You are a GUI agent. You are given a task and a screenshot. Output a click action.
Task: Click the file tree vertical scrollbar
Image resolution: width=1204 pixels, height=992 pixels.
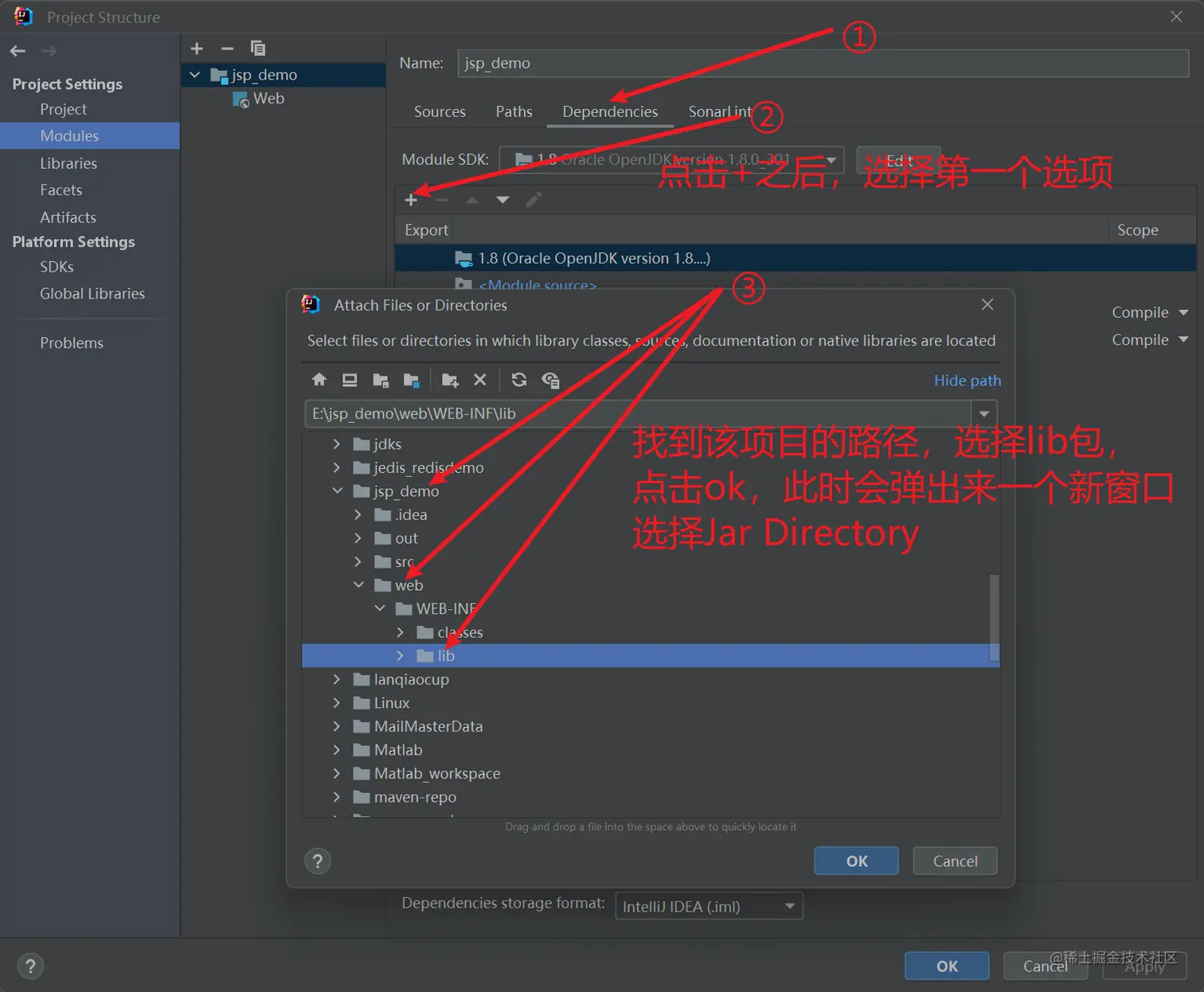point(994,617)
